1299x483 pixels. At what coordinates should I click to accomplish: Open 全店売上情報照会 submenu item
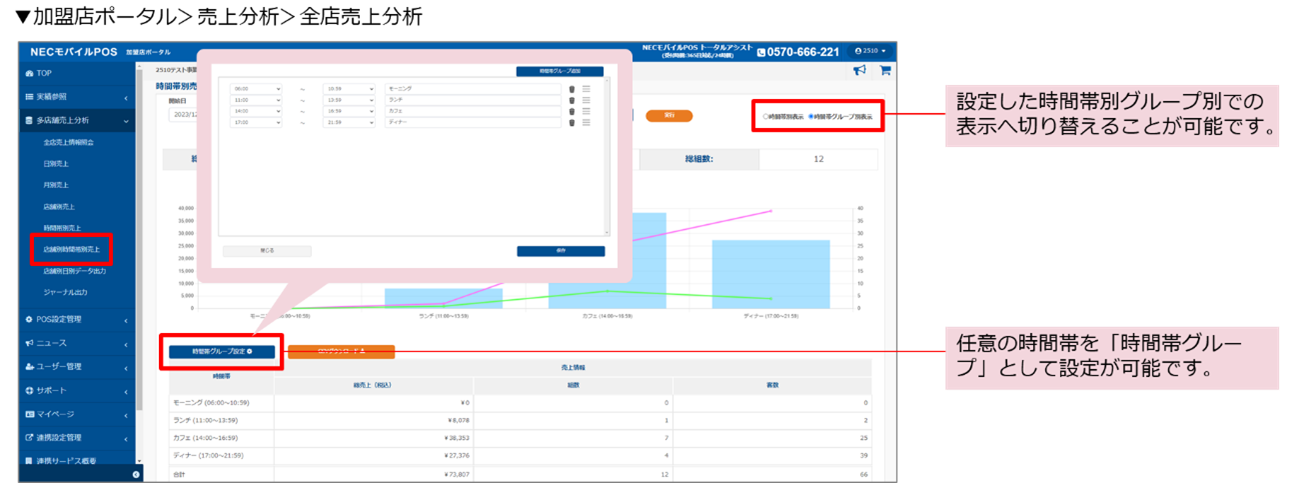pyautogui.click(x=70, y=143)
